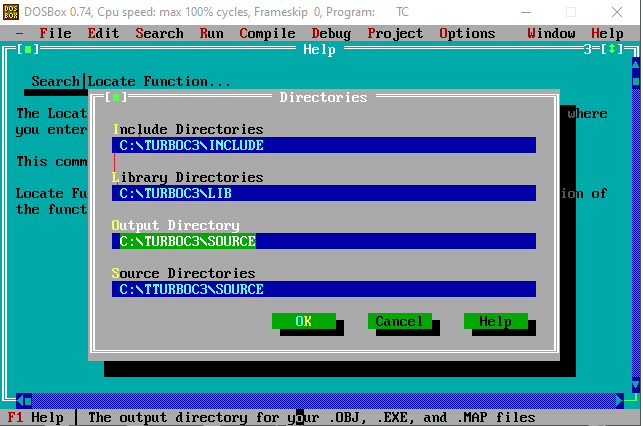The image size is (643, 426).
Task: Zoom the Help window with arrow icon
Action: point(611,49)
